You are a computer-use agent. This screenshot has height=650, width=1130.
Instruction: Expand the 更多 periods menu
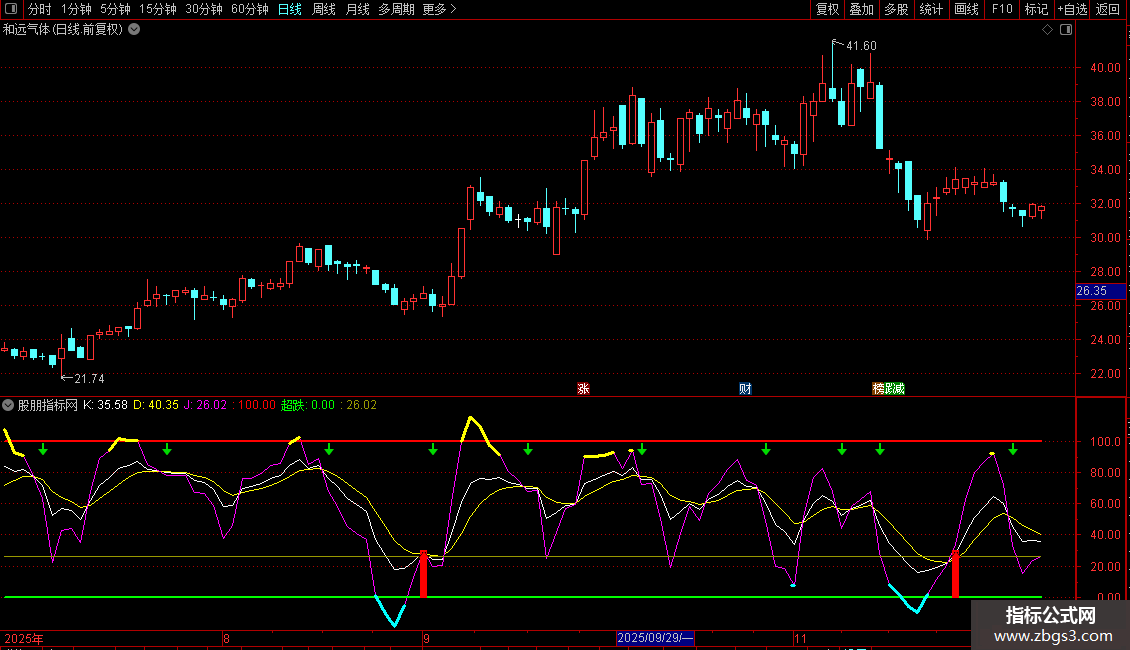click(x=439, y=10)
